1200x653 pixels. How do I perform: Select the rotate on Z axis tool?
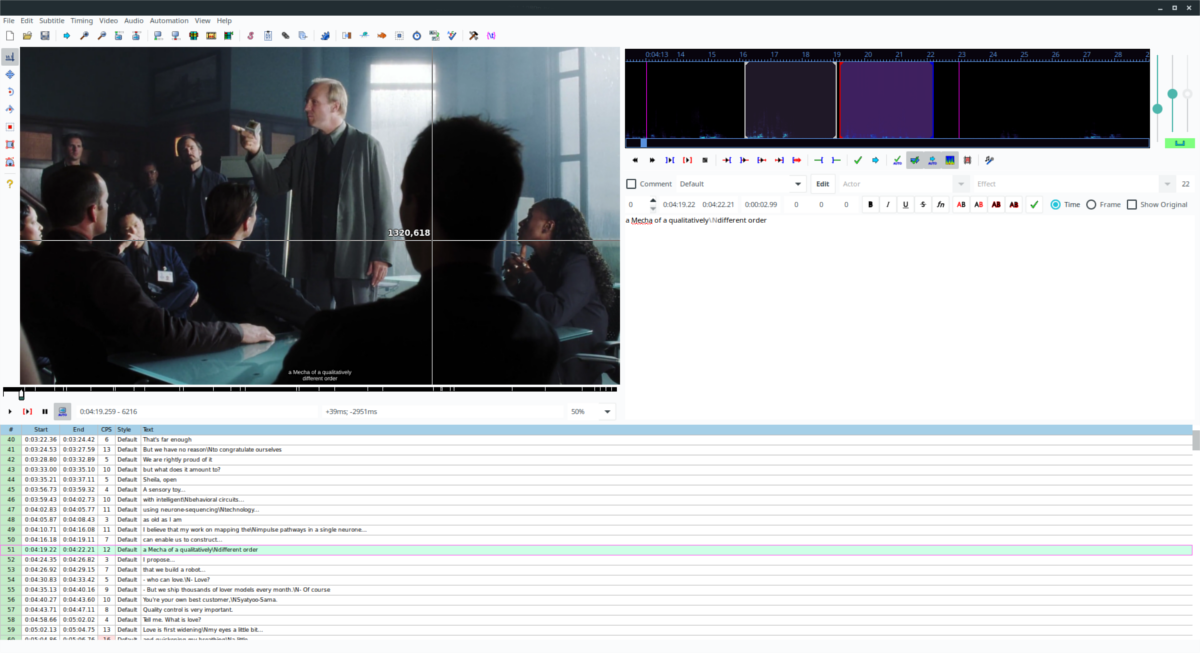[10, 92]
